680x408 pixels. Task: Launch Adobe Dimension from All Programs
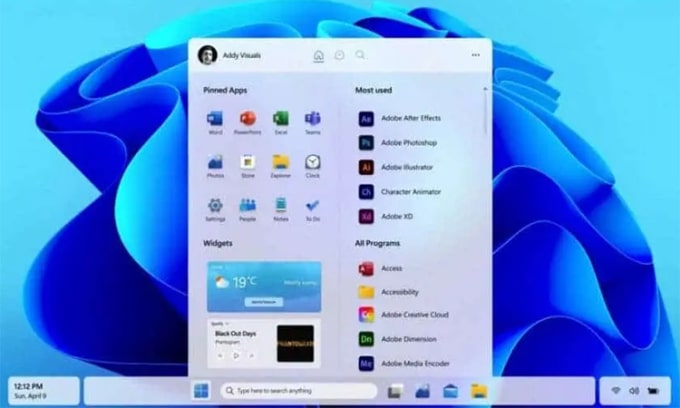(x=397, y=339)
